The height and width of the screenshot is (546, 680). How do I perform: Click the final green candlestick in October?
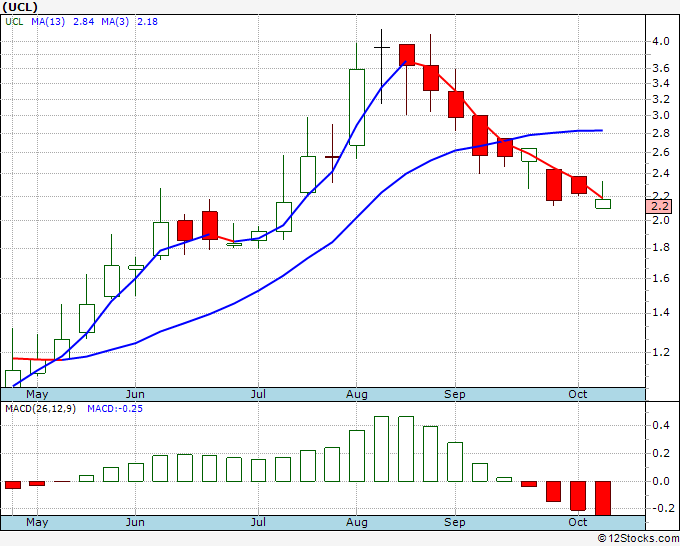pyautogui.click(x=603, y=204)
